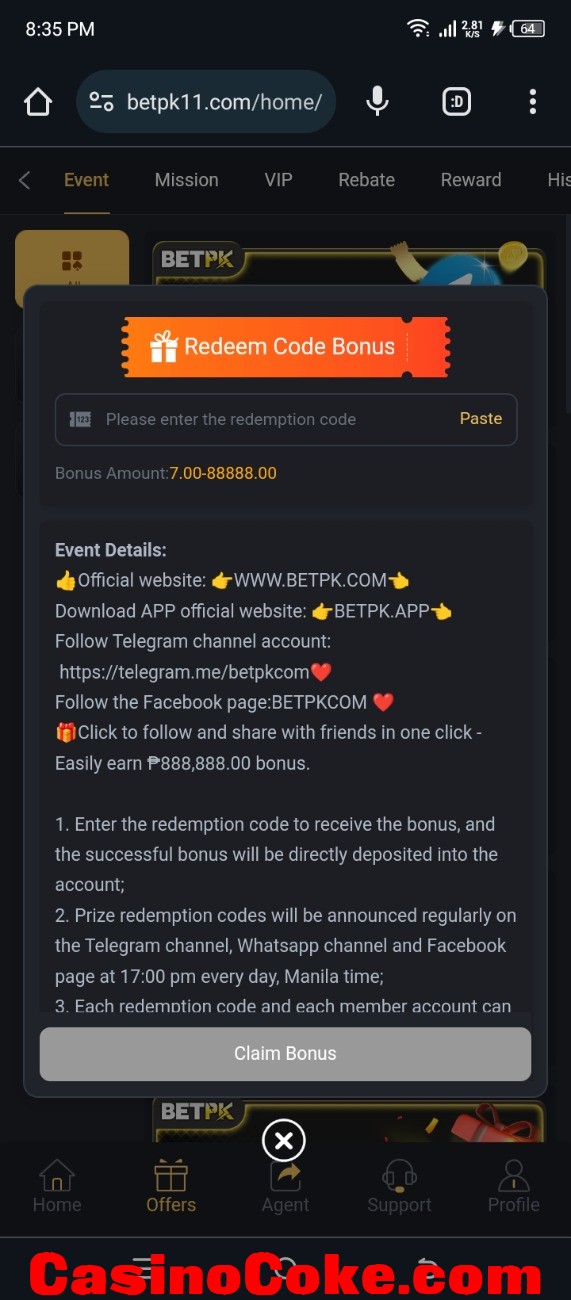This screenshot has width=571, height=1300.
Task: Open the Rebate tab
Action: (366, 180)
